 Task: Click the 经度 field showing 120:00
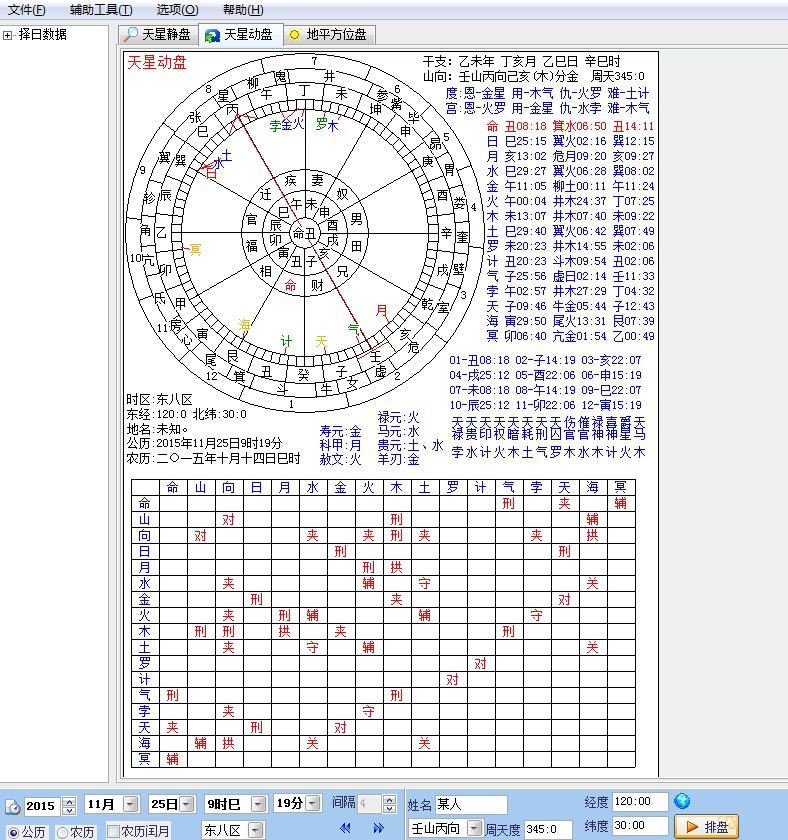(640, 801)
